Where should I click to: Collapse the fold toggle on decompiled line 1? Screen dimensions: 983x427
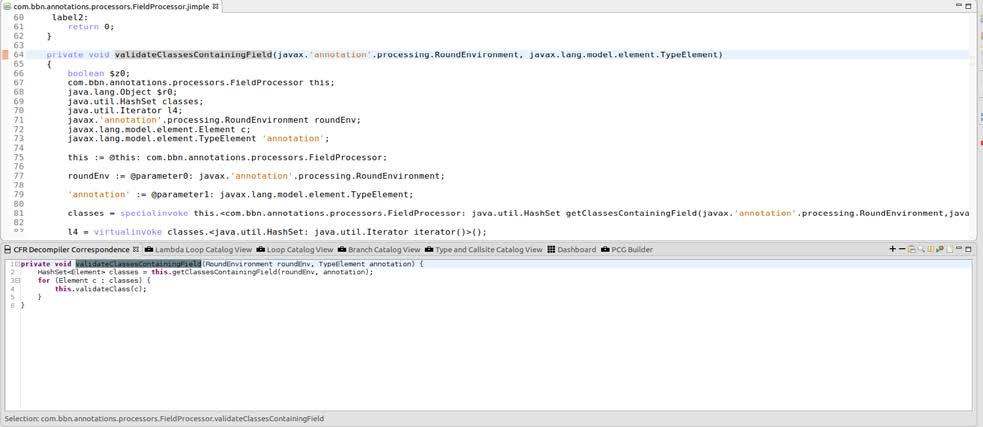(16, 265)
